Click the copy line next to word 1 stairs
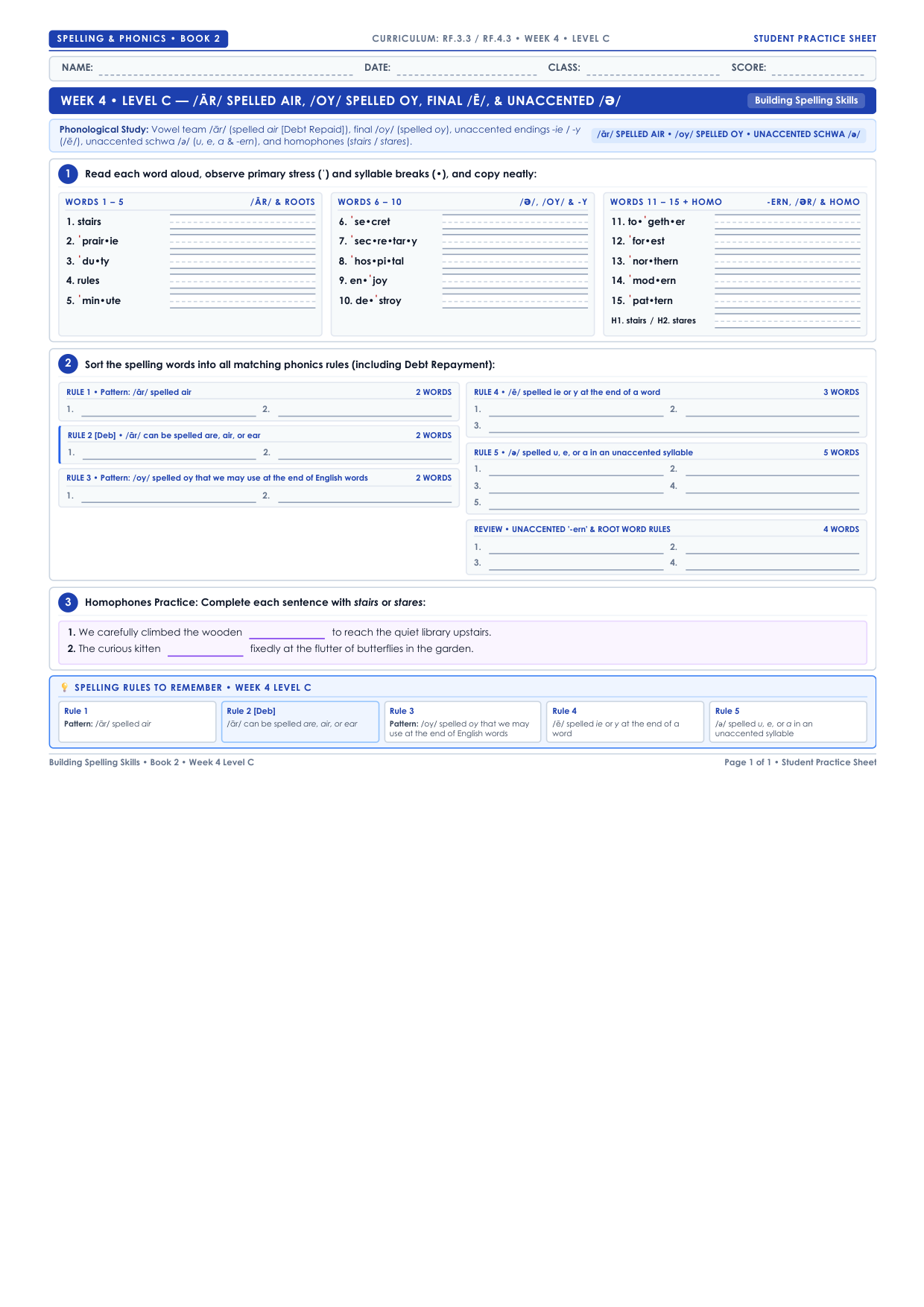 [x=242, y=221]
